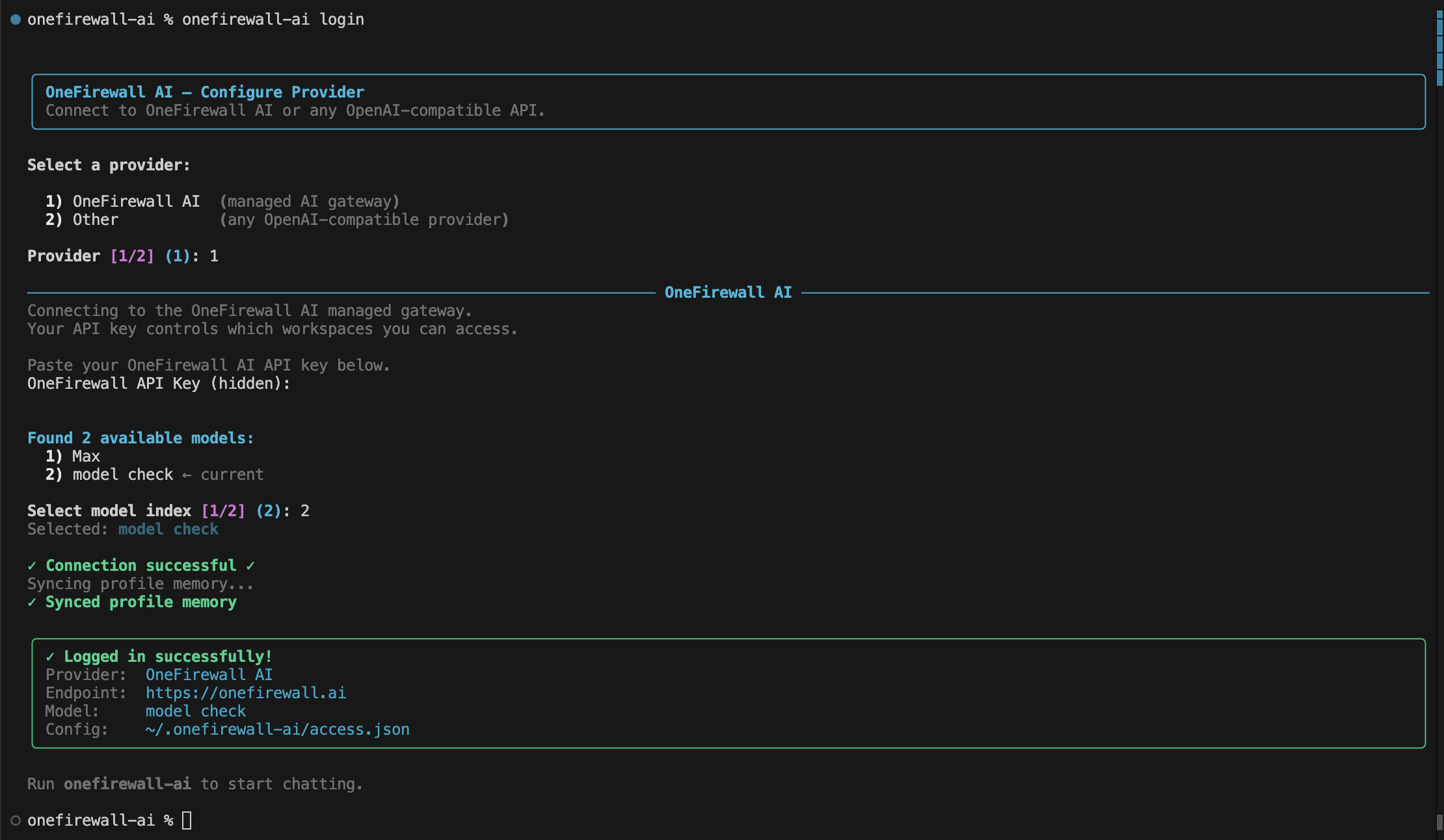Click the 'onefirewall-ai login' command text

[273, 20]
